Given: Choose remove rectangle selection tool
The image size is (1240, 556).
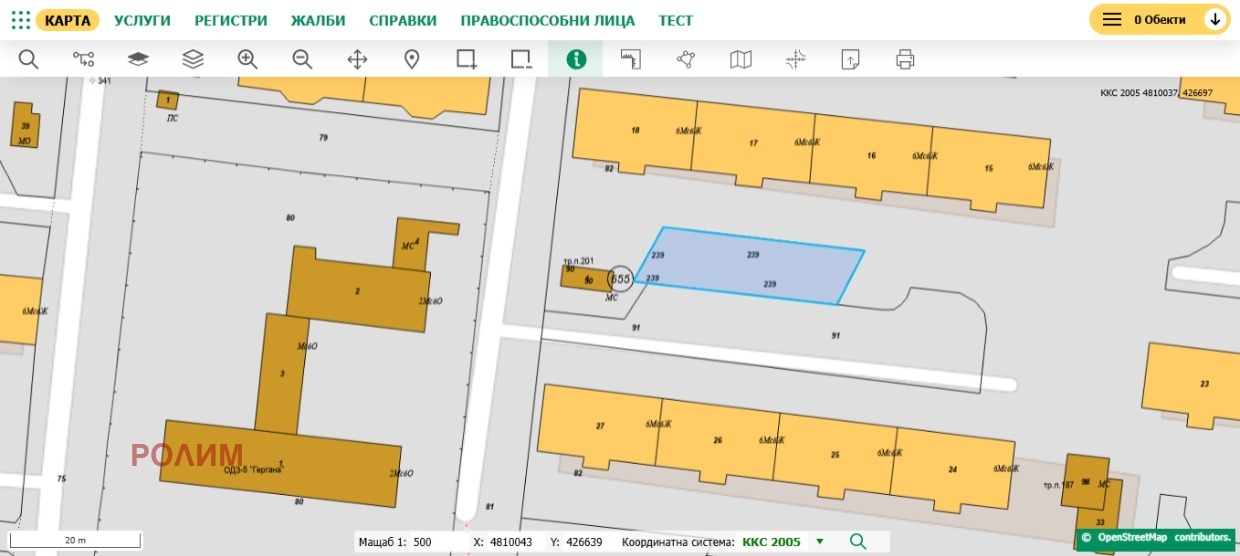Looking at the screenshot, I should [x=521, y=59].
